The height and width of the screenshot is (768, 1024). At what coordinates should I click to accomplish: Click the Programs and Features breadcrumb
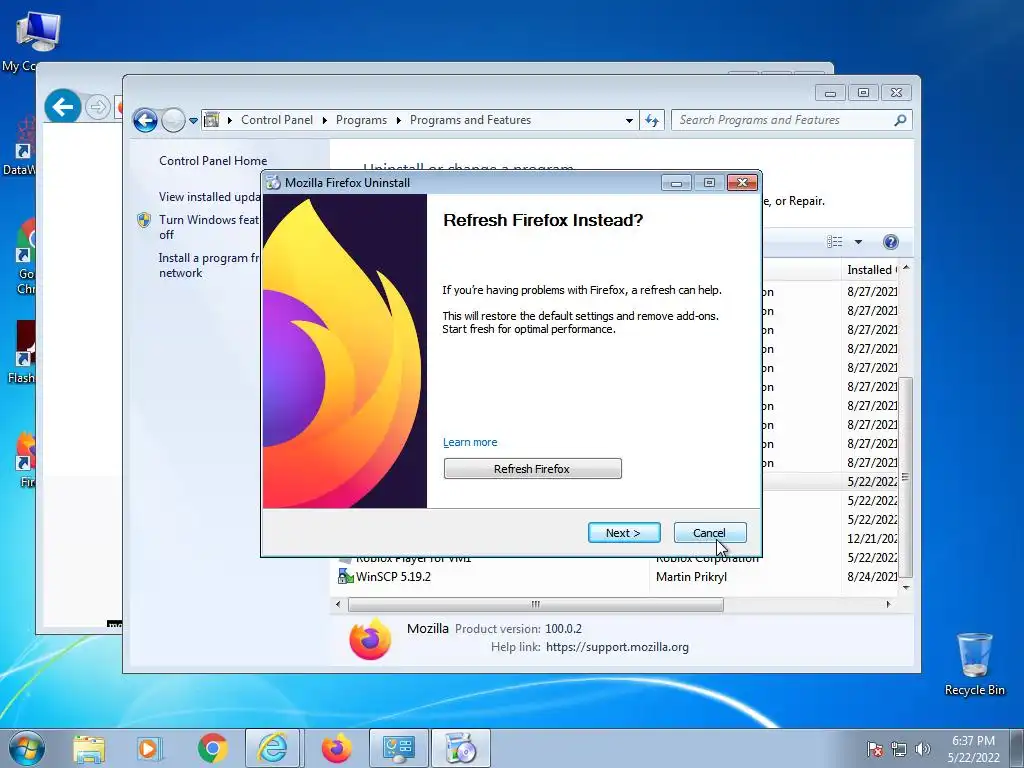tap(470, 120)
